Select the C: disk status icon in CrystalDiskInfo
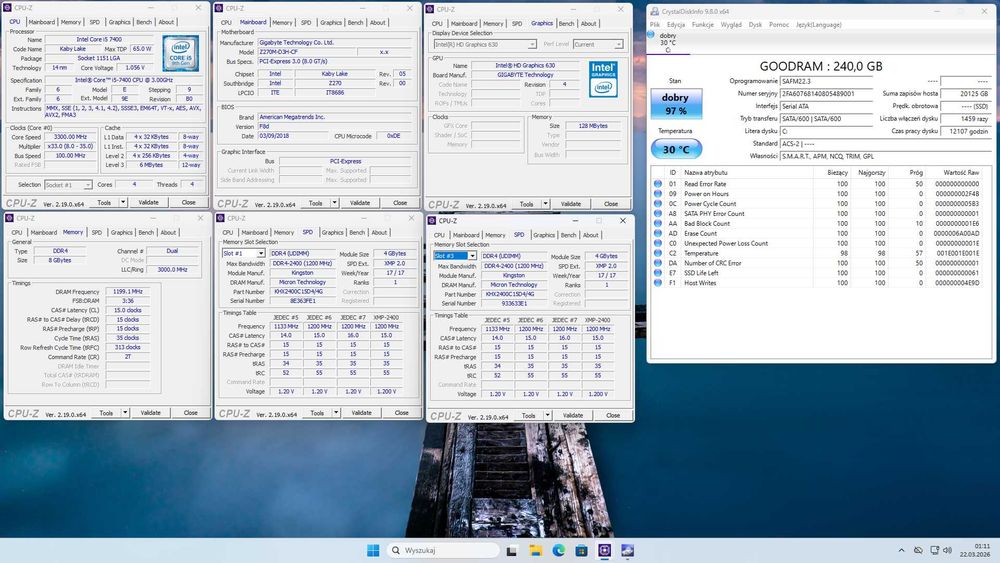 click(x=651, y=35)
